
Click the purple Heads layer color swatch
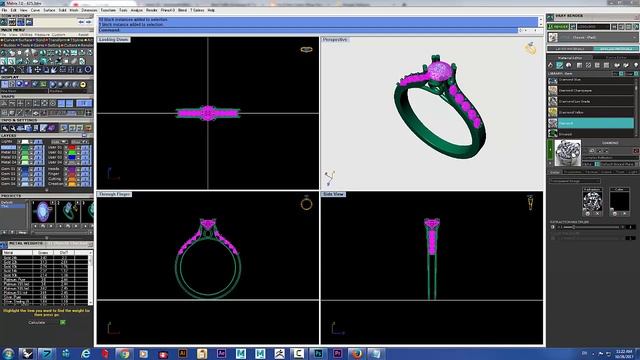point(72,169)
